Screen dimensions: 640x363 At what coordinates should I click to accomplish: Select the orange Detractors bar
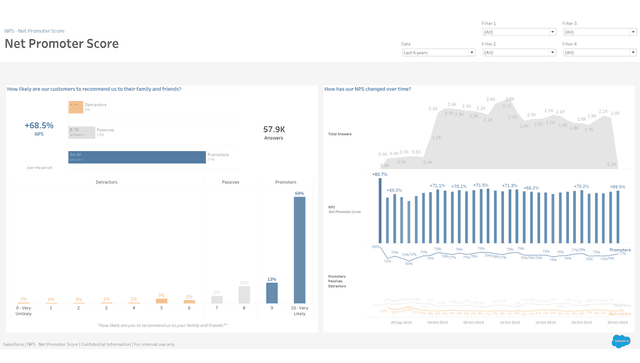point(76,107)
